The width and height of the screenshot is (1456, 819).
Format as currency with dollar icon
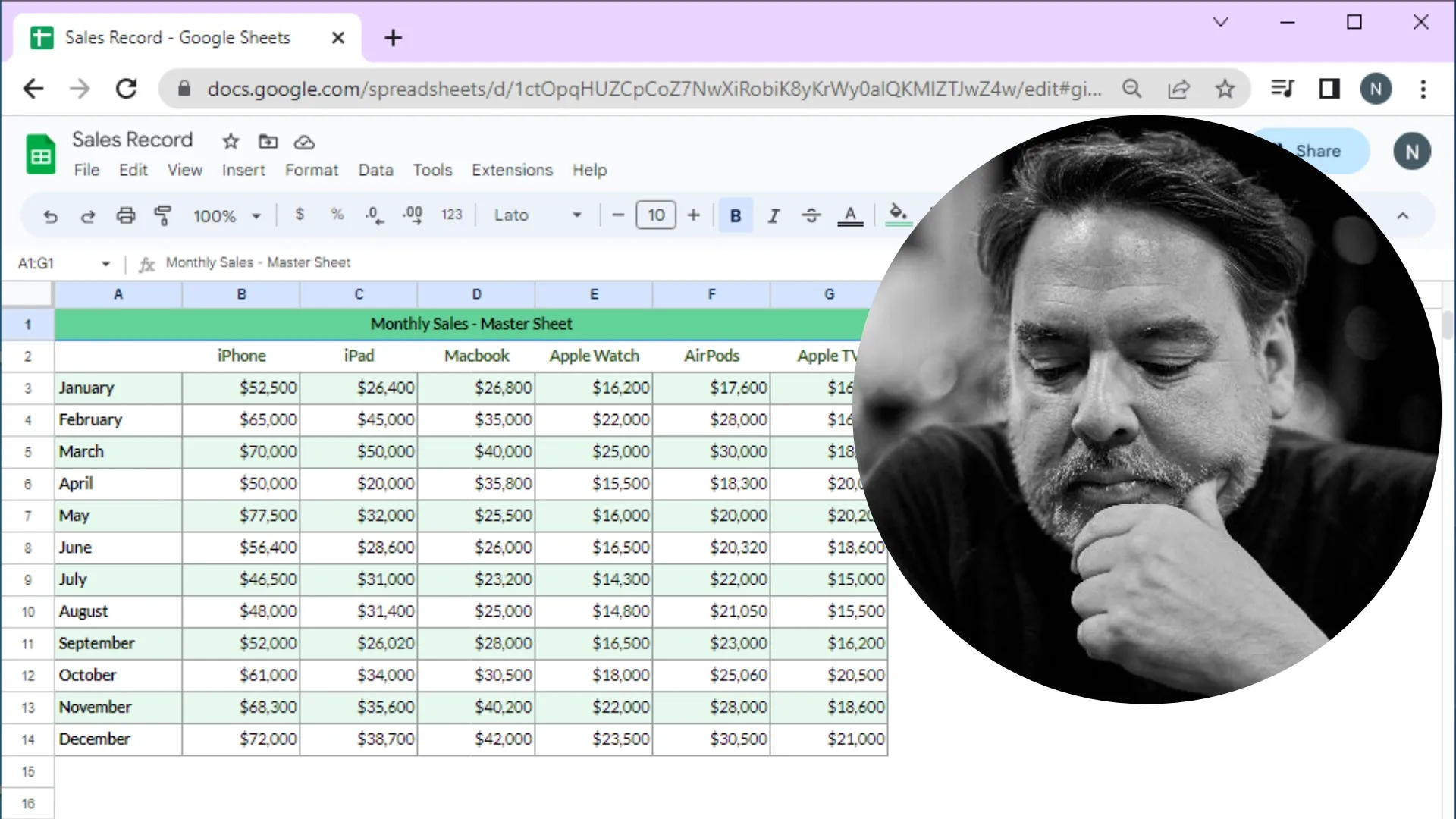pyautogui.click(x=300, y=215)
